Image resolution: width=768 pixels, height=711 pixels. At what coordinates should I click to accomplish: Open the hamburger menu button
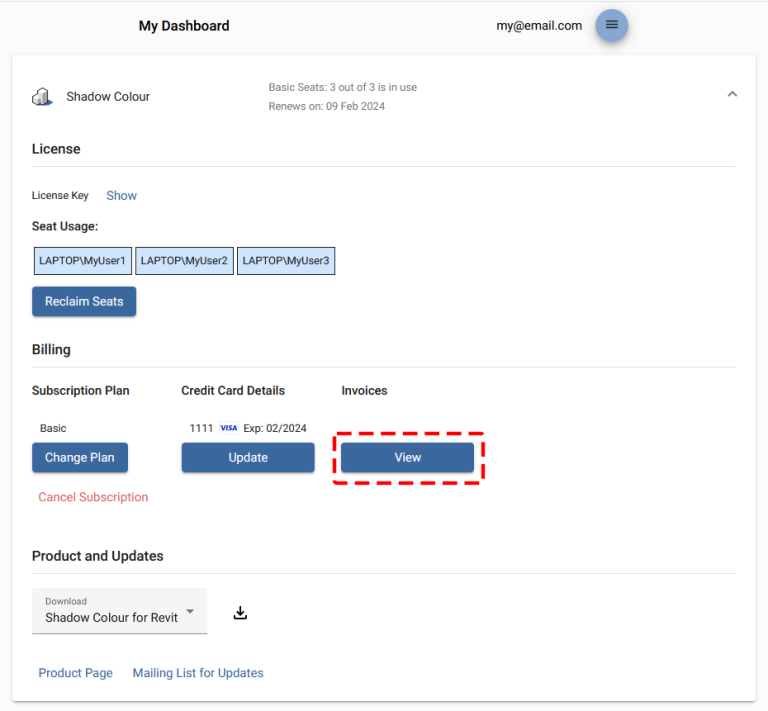[611, 25]
